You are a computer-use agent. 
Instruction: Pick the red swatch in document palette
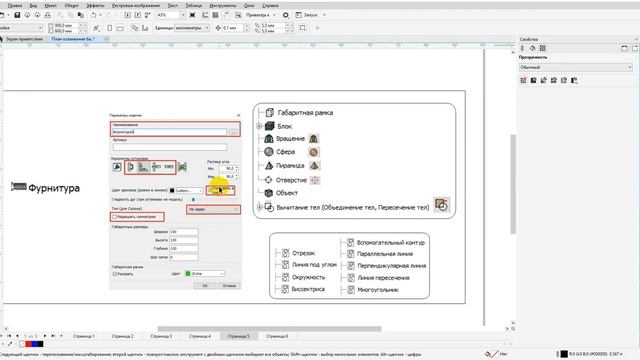[29, 344]
